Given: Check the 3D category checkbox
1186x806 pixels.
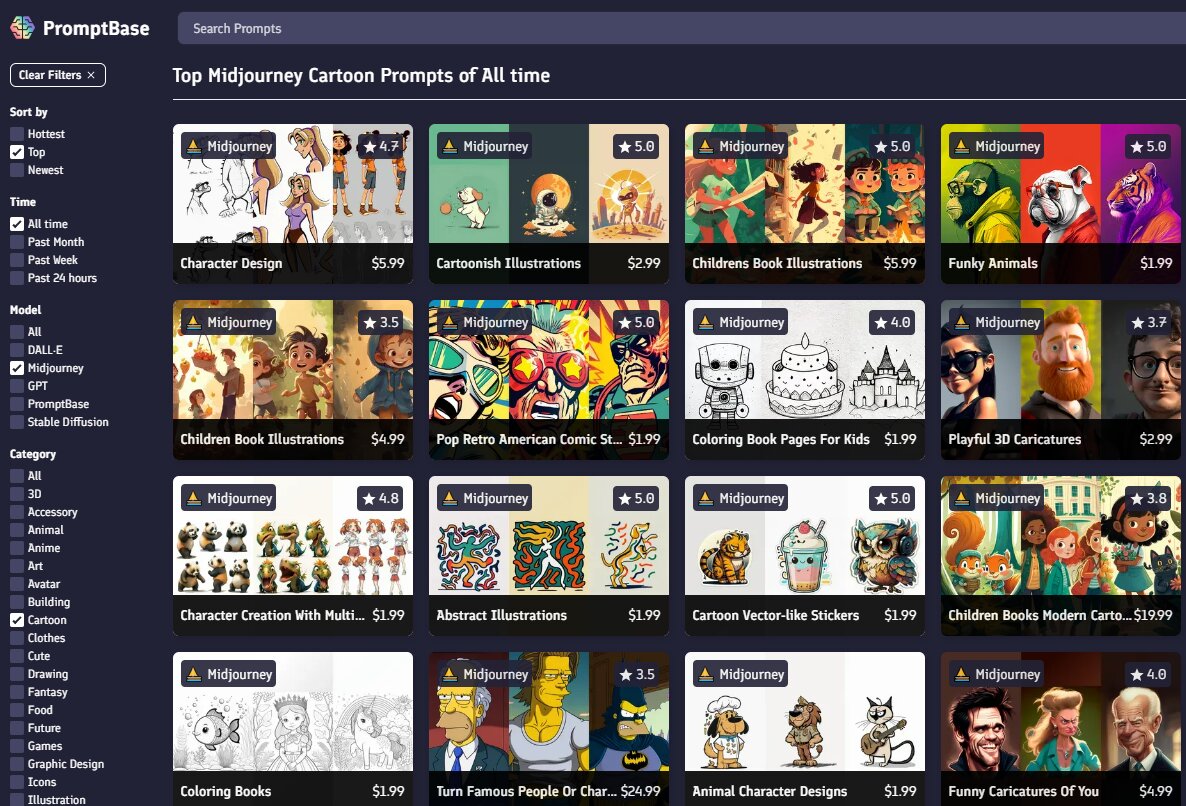Looking at the screenshot, I should click(x=17, y=494).
